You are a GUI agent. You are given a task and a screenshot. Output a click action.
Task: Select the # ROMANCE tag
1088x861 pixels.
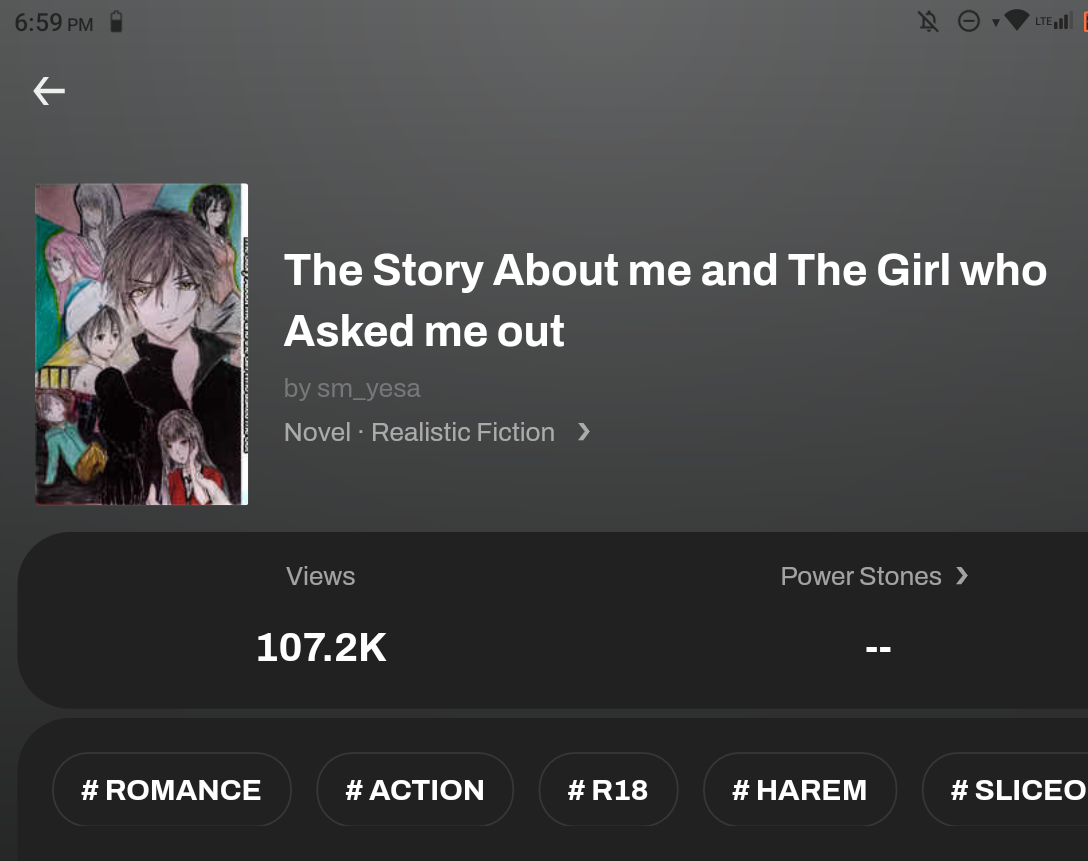[171, 790]
